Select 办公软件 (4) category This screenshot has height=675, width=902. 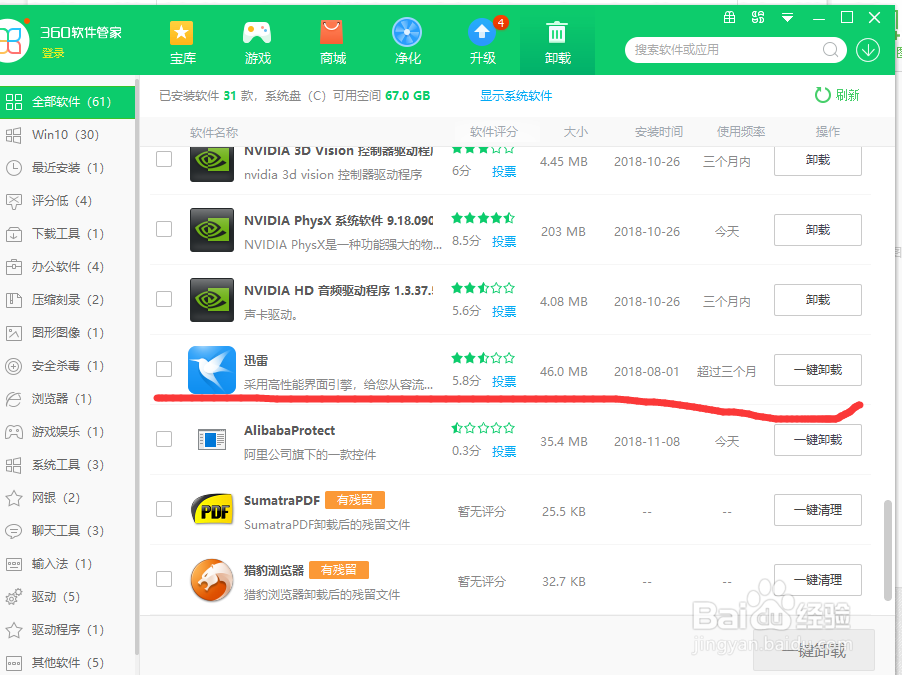pyautogui.click(x=67, y=266)
